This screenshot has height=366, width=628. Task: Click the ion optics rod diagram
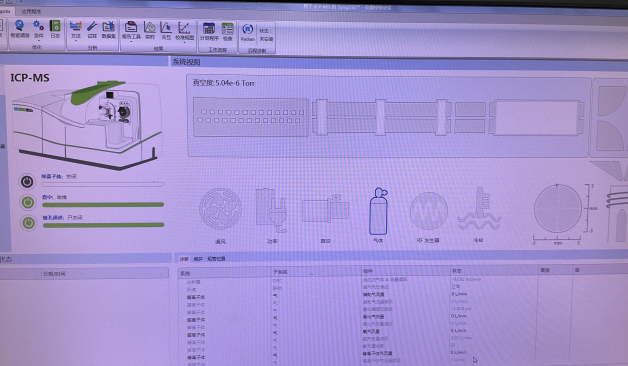point(381,117)
